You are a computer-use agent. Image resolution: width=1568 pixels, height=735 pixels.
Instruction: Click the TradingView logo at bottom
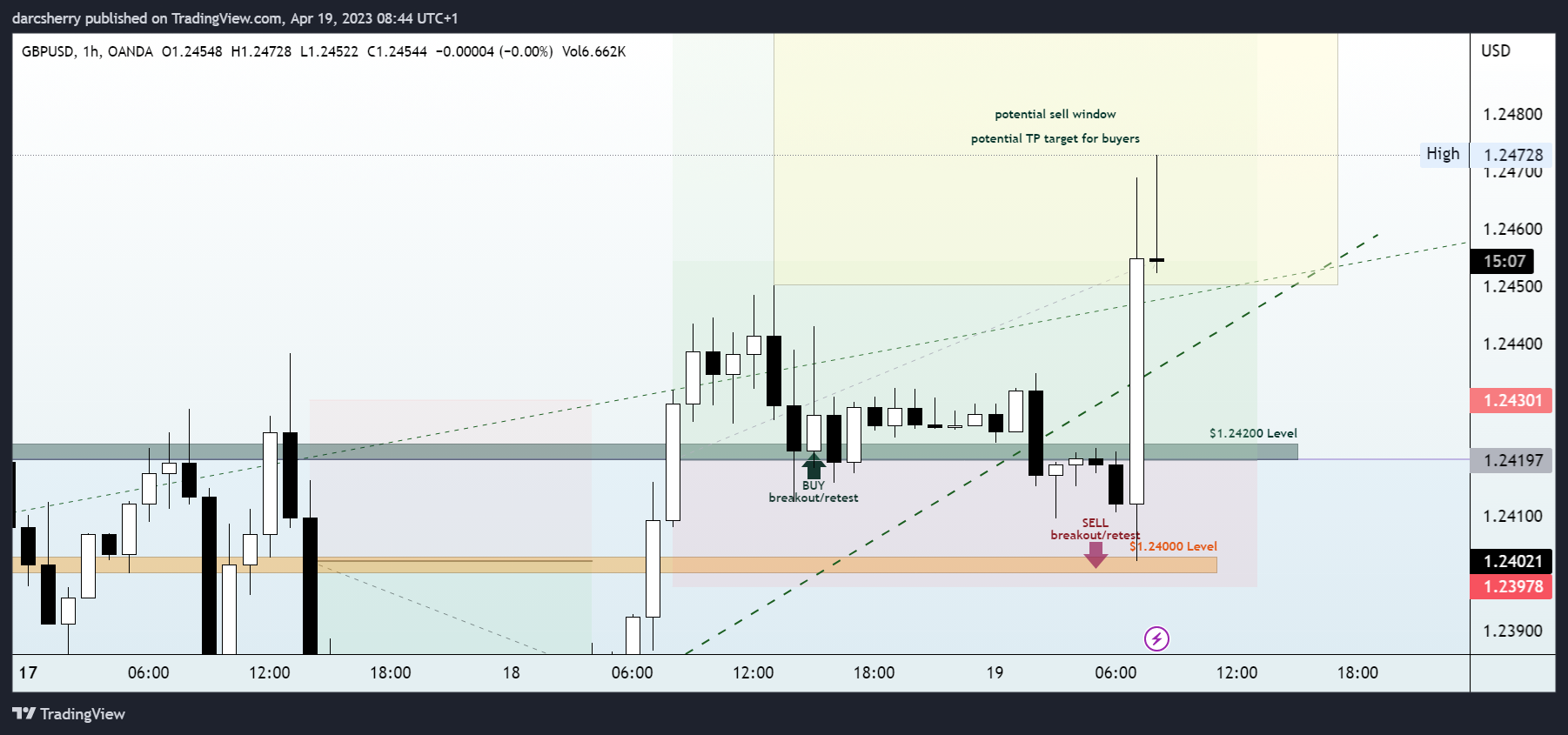point(69,714)
